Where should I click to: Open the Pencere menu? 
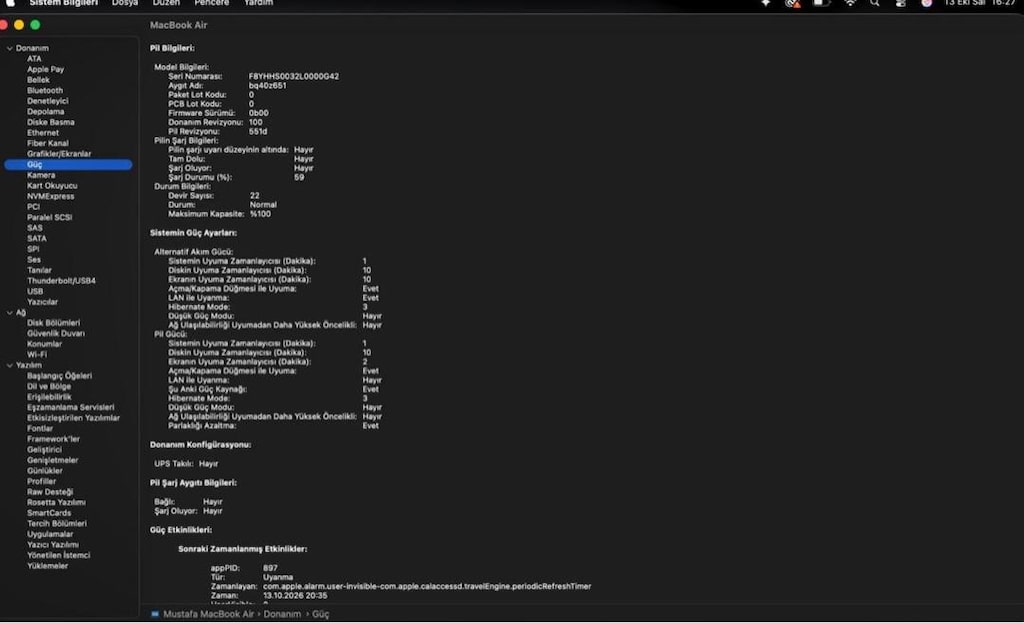pos(212,3)
